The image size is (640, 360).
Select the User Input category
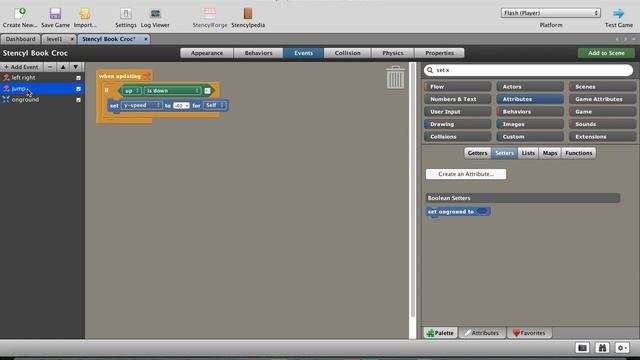(x=457, y=111)
